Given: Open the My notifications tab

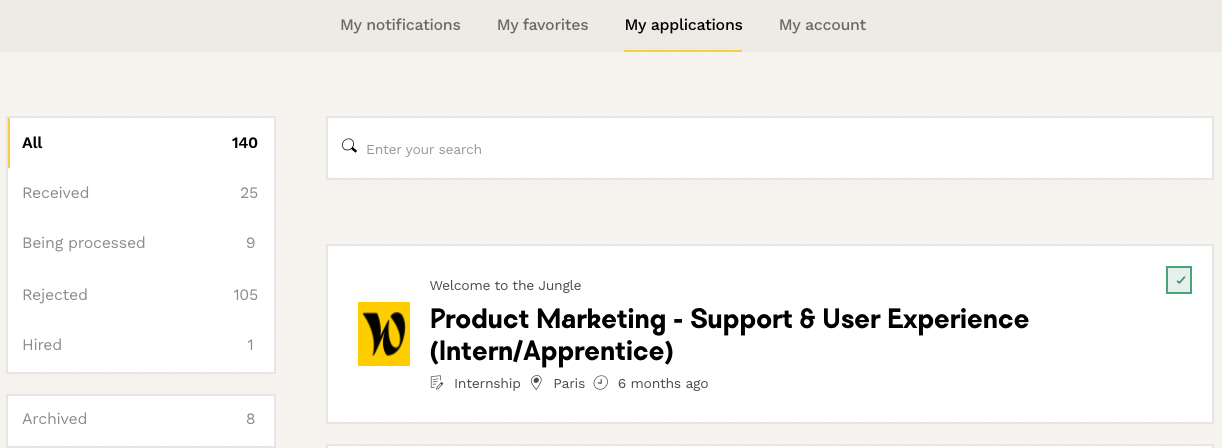Looking at the screenshot, I should pos(400,25).
